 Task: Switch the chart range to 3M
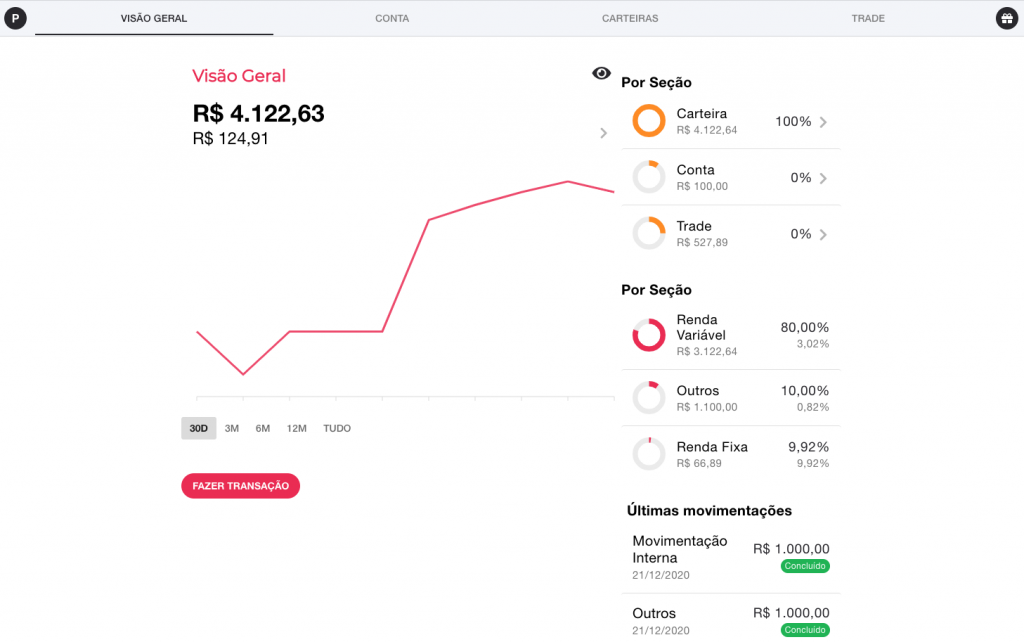point(232,428)
